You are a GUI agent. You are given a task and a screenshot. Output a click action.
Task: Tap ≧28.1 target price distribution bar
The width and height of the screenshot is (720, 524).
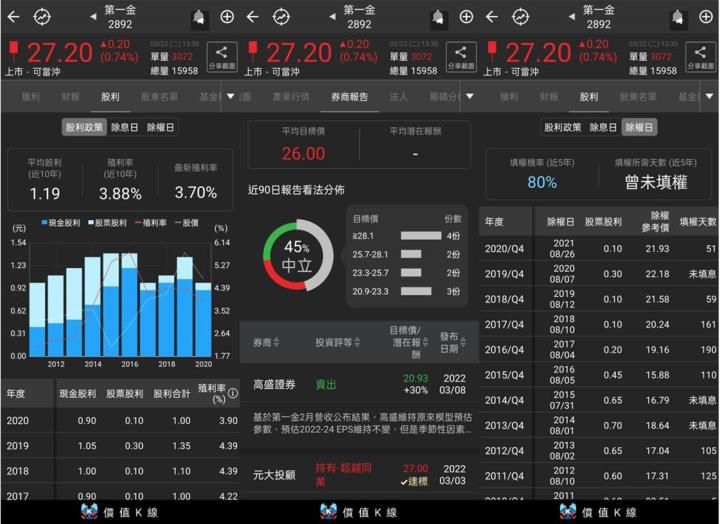(x=421, y=236)
